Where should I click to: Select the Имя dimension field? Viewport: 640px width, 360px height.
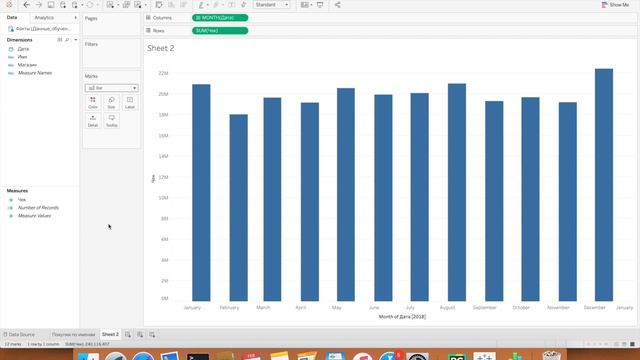pos(22,57)
